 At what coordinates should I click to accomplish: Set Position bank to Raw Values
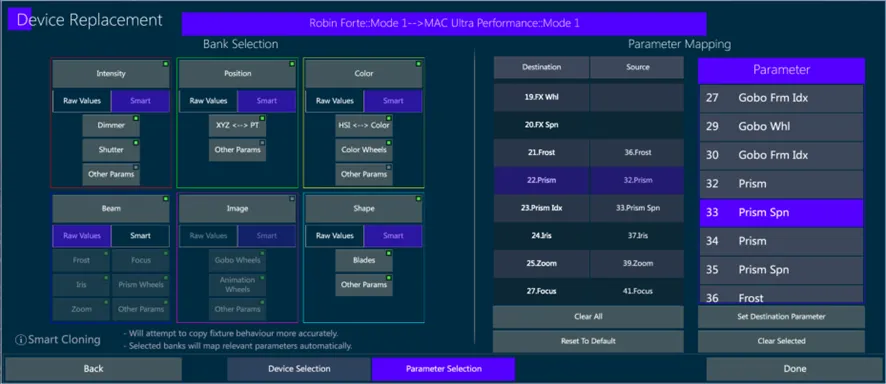pos(209,101)
